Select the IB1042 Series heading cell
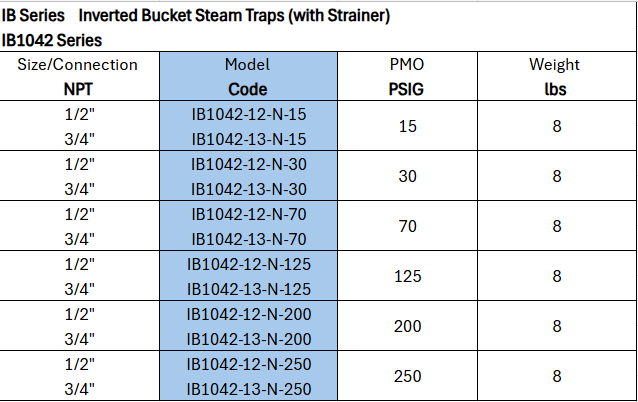 [52, 41]
